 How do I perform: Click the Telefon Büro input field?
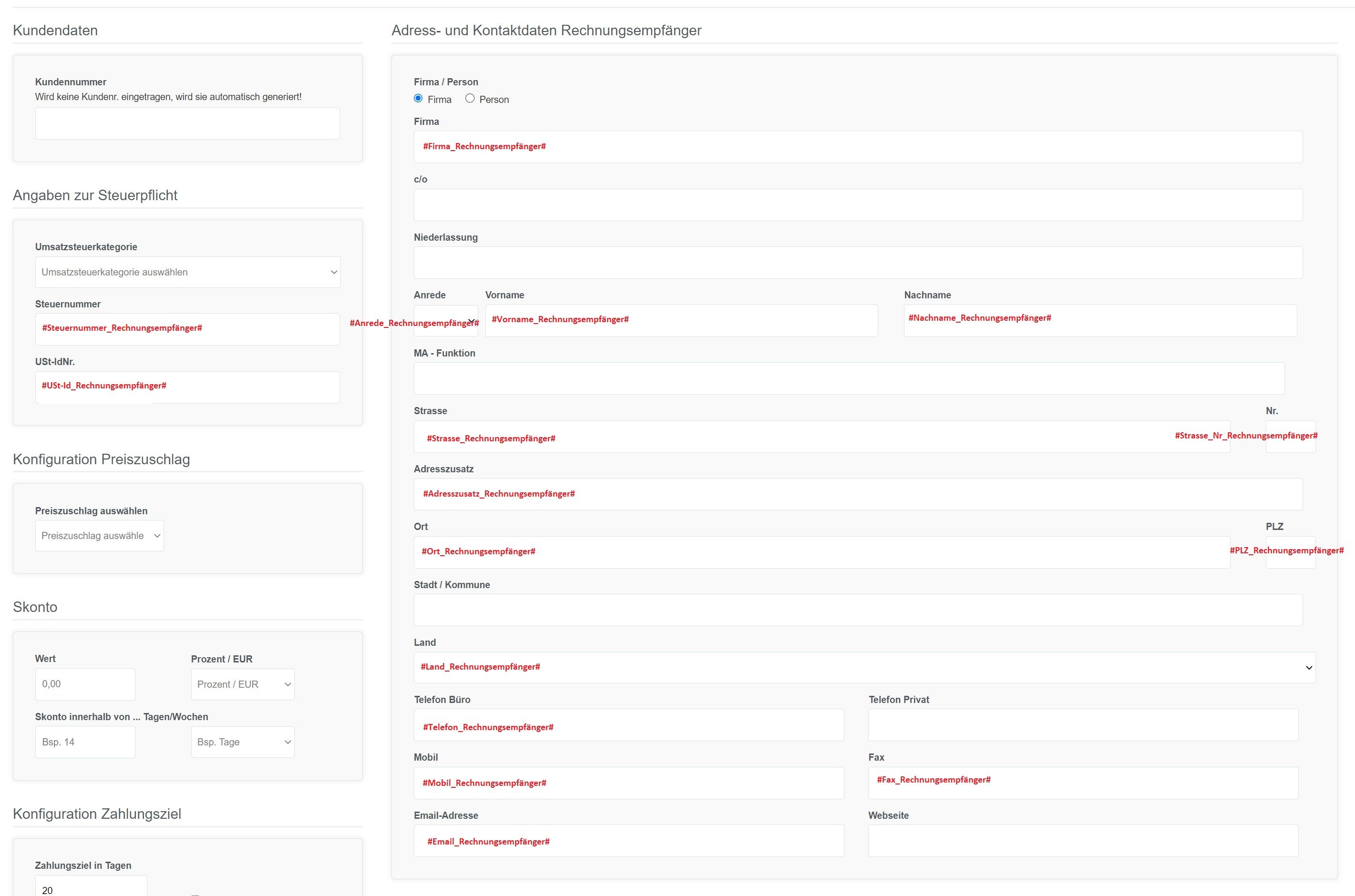629,725
